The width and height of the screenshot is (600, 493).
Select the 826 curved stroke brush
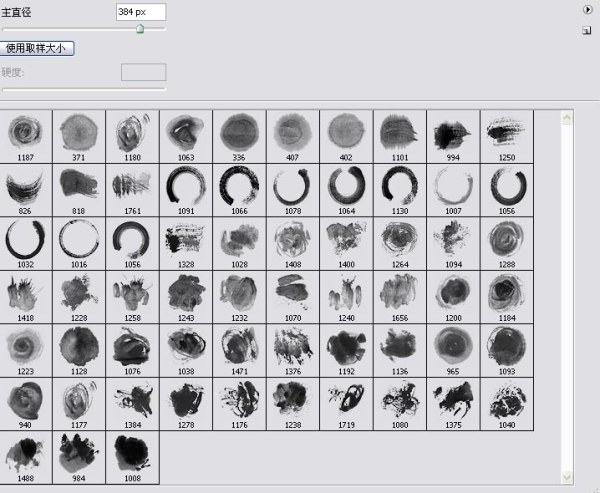(25, 186)
